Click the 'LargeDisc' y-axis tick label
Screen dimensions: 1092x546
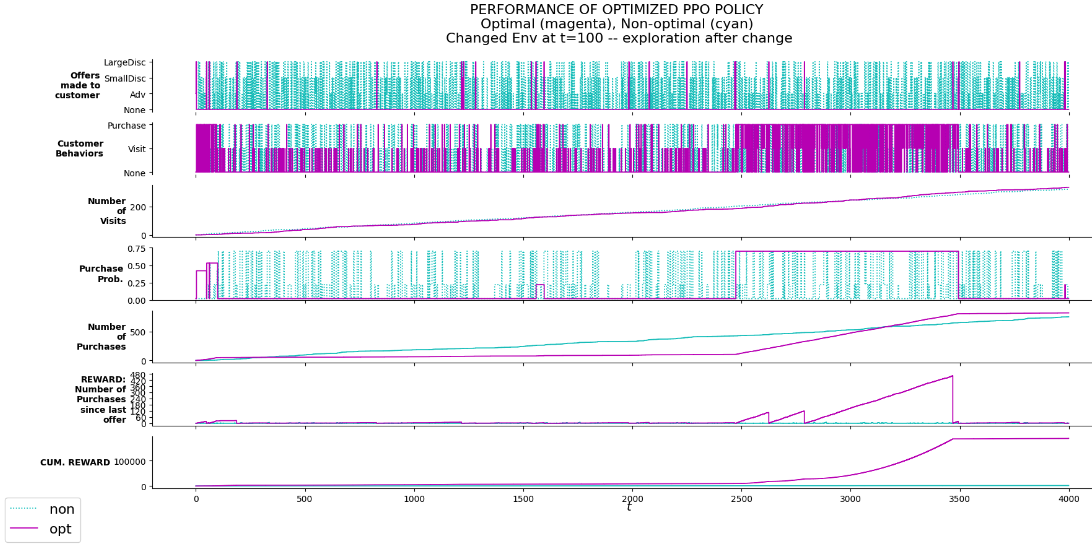(125, 62)
